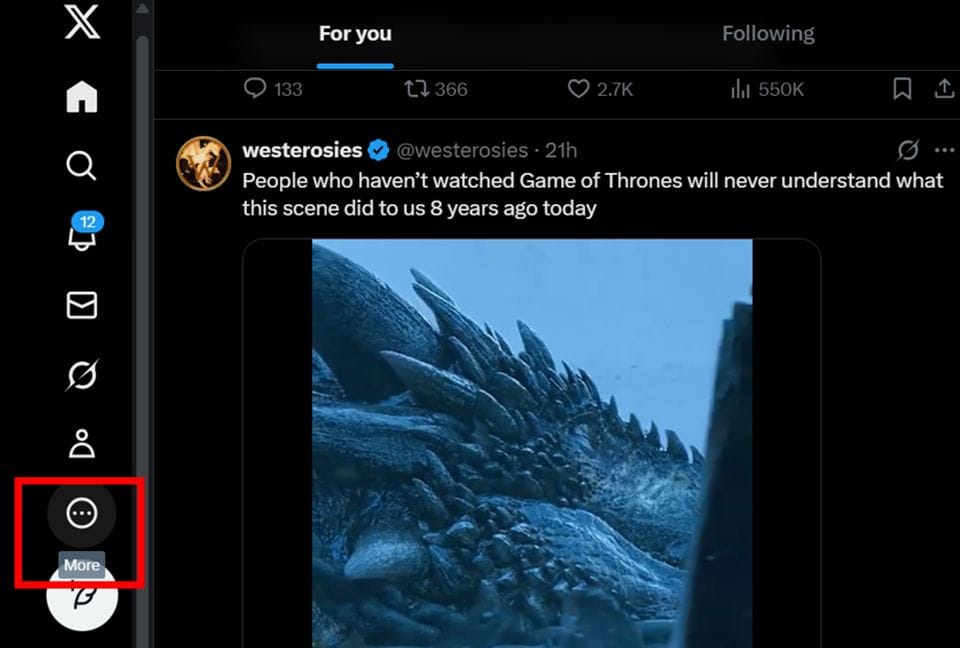Viewport: 960px width, 648px height.
Task: Switch to the Following tab
Action: (768, 34)
